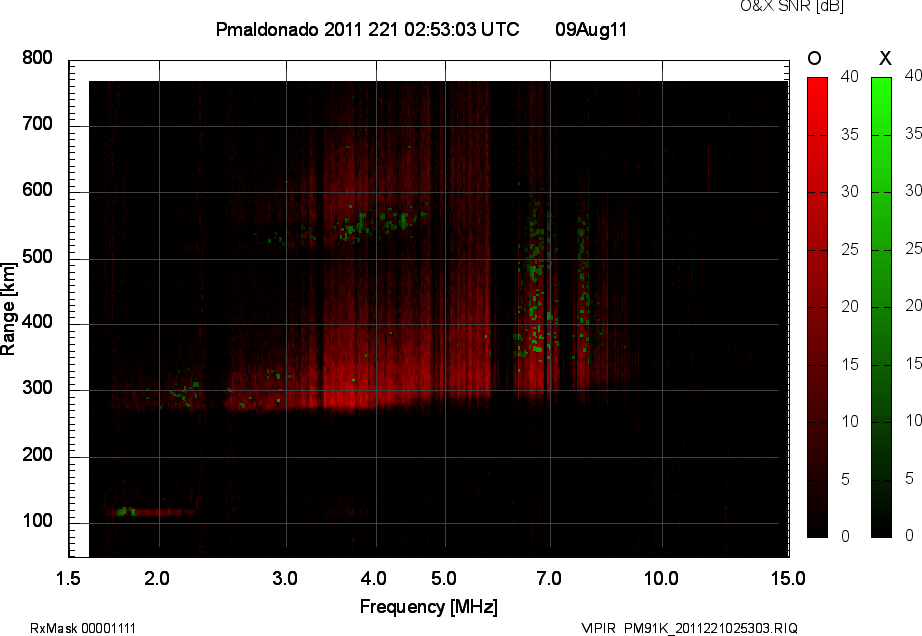Select the 100 km range tick label

[x=37, y=523]
